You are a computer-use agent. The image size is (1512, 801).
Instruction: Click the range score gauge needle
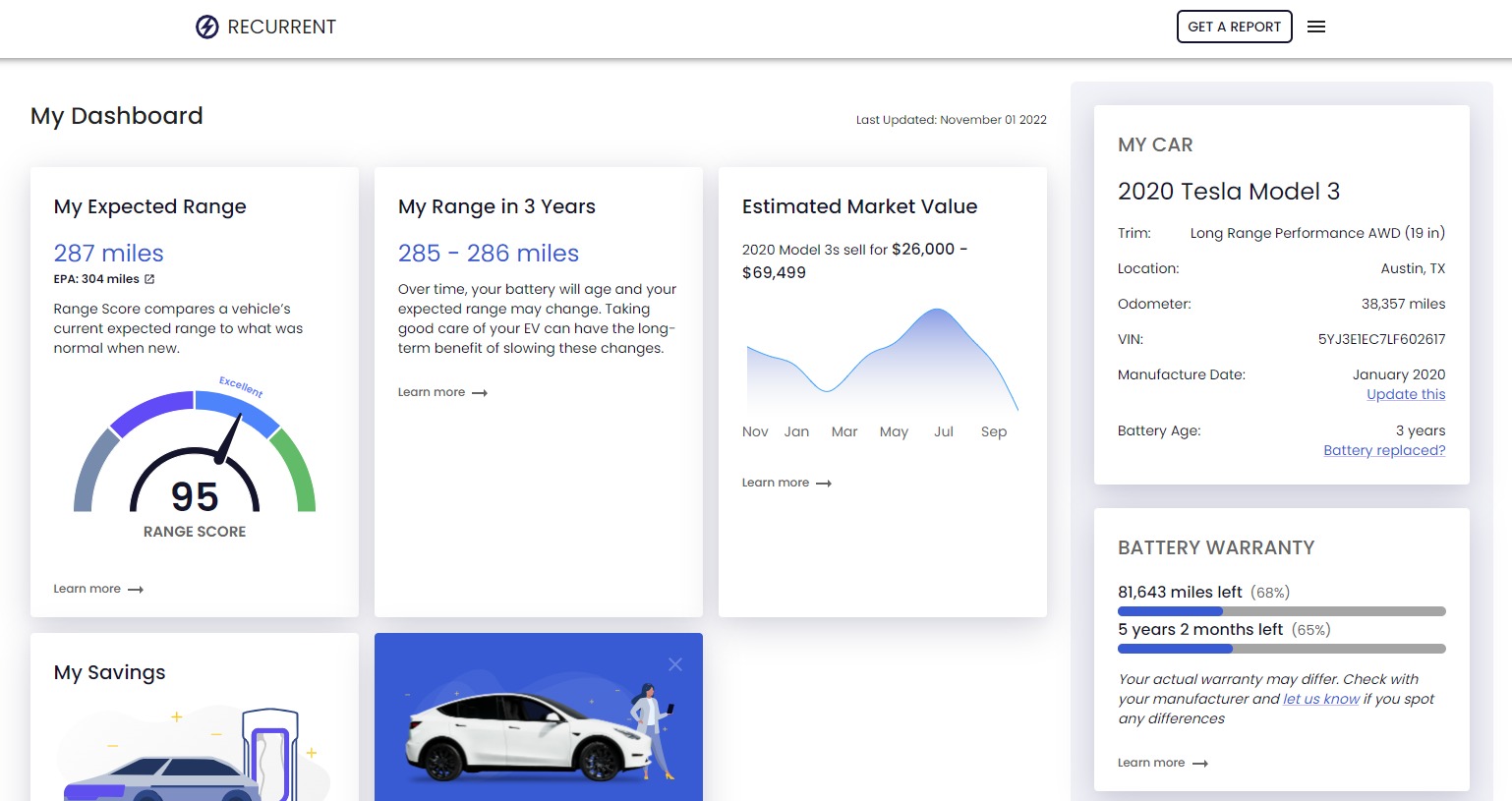(x=229, y=439)
